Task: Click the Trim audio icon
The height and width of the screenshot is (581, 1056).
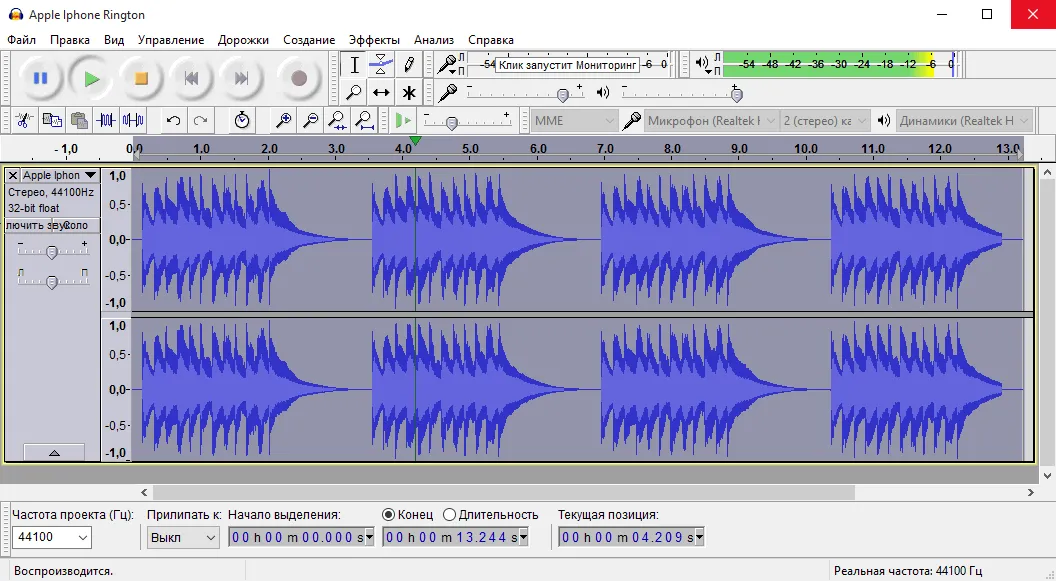Action: (x=107, y=121)
